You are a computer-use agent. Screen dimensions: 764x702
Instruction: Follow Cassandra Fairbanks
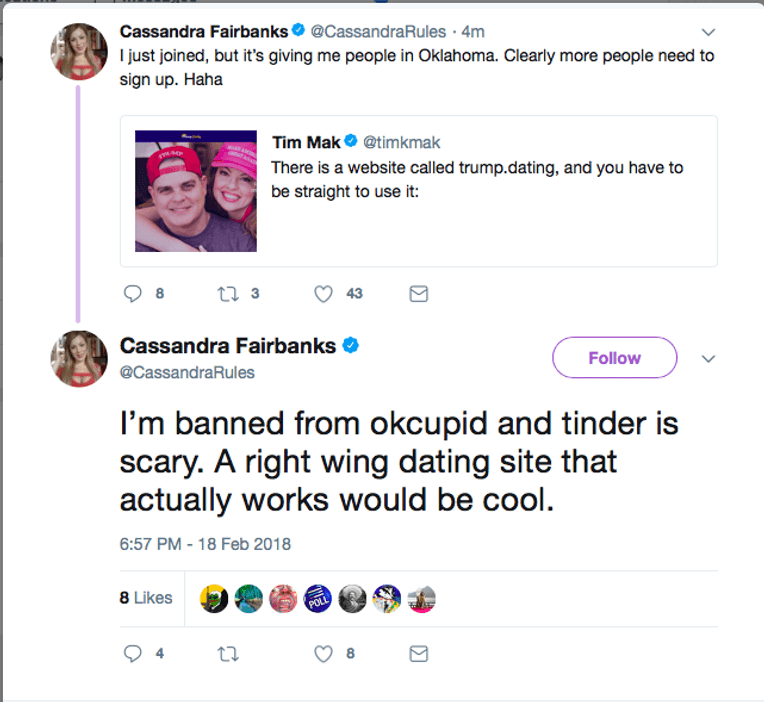[614, 358]
